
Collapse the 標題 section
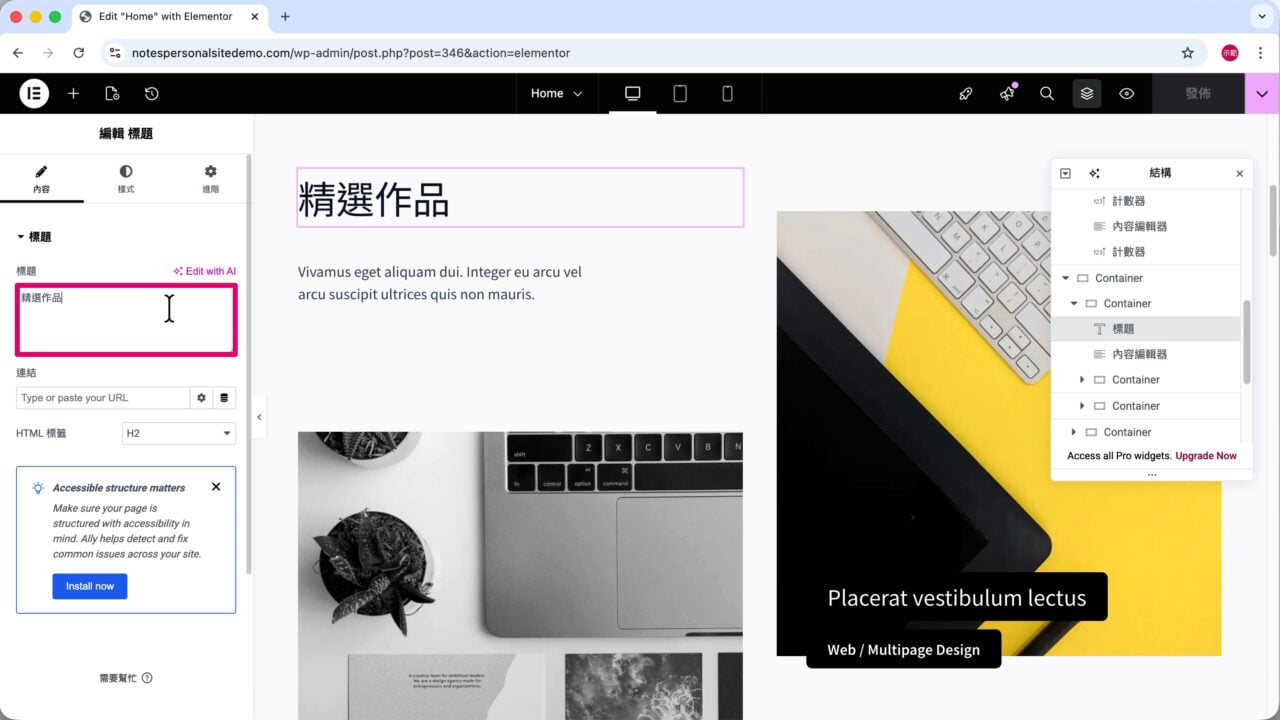click(34, 237)
